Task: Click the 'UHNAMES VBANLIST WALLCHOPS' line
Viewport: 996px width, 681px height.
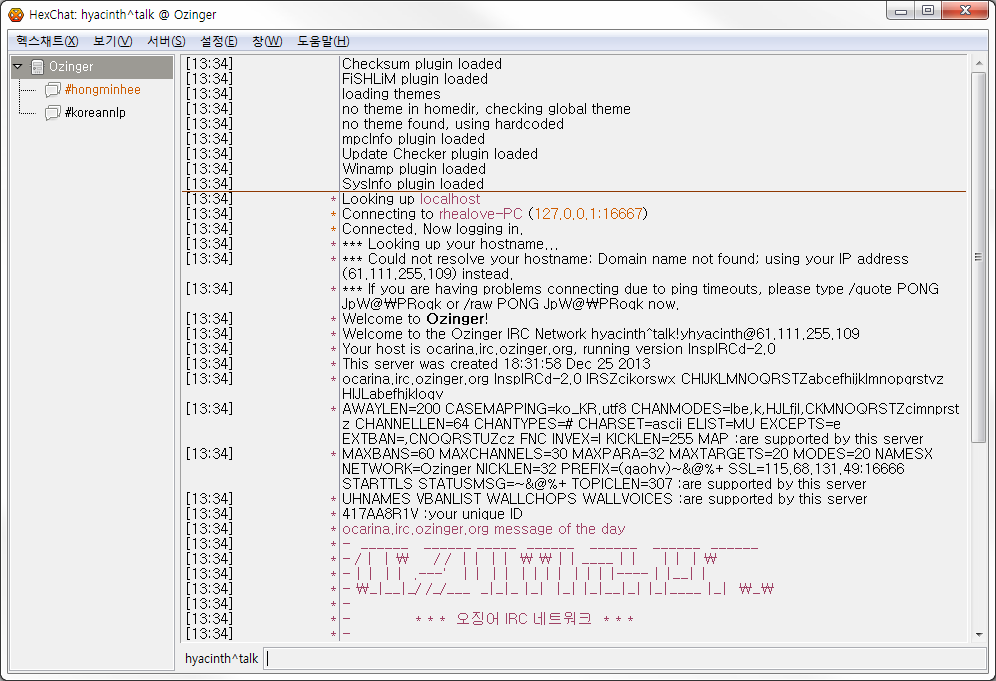Action: [x=604, y=499]
